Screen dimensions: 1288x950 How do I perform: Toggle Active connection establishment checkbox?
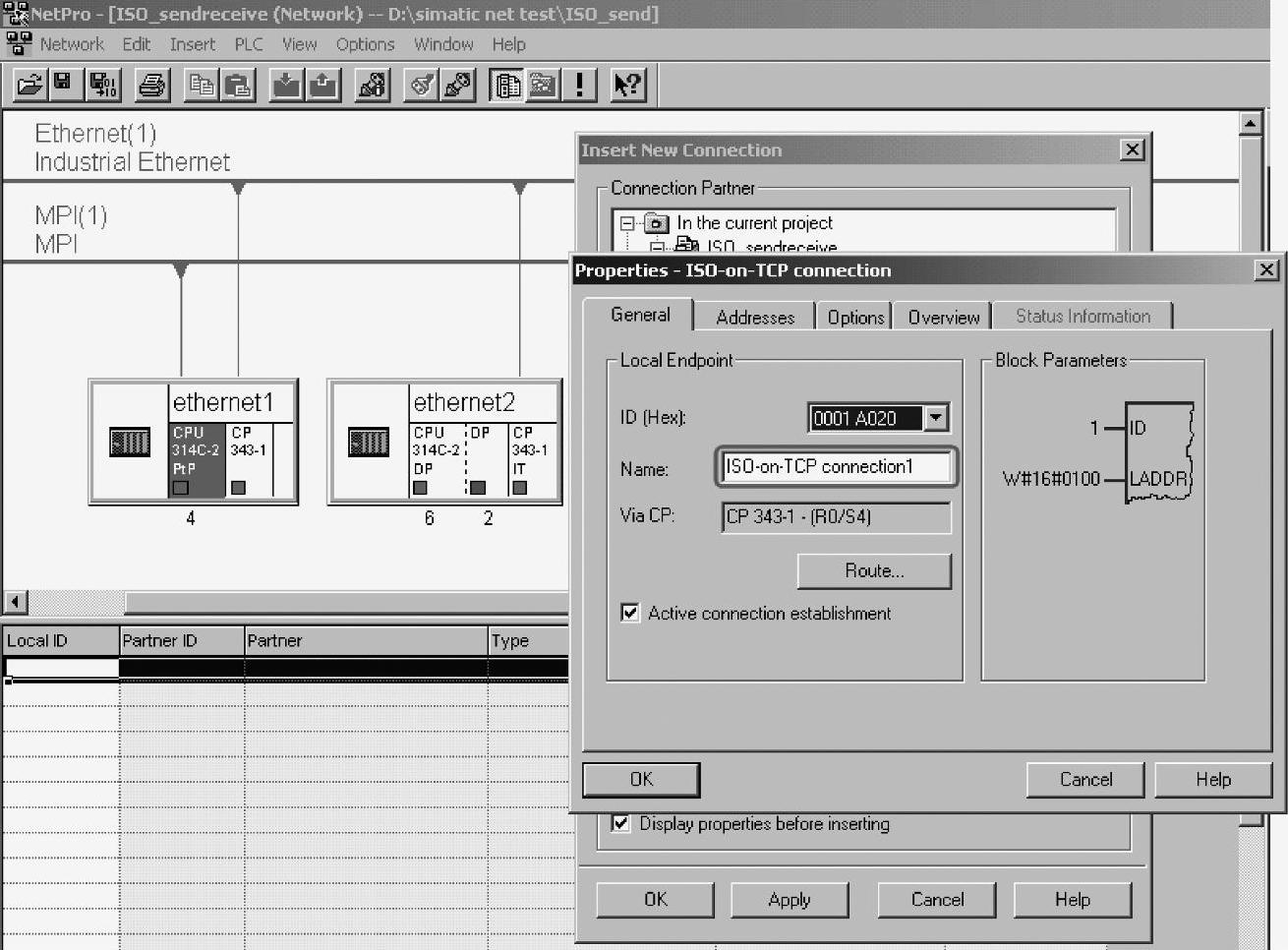[x=630, y=613]
